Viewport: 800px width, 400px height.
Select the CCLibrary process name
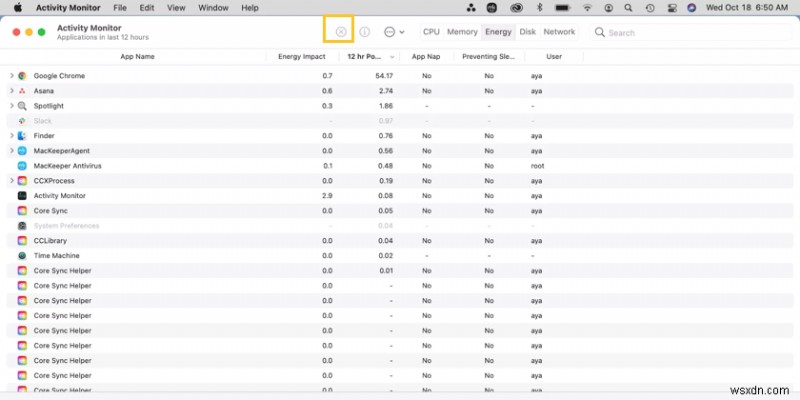[50, 240]
